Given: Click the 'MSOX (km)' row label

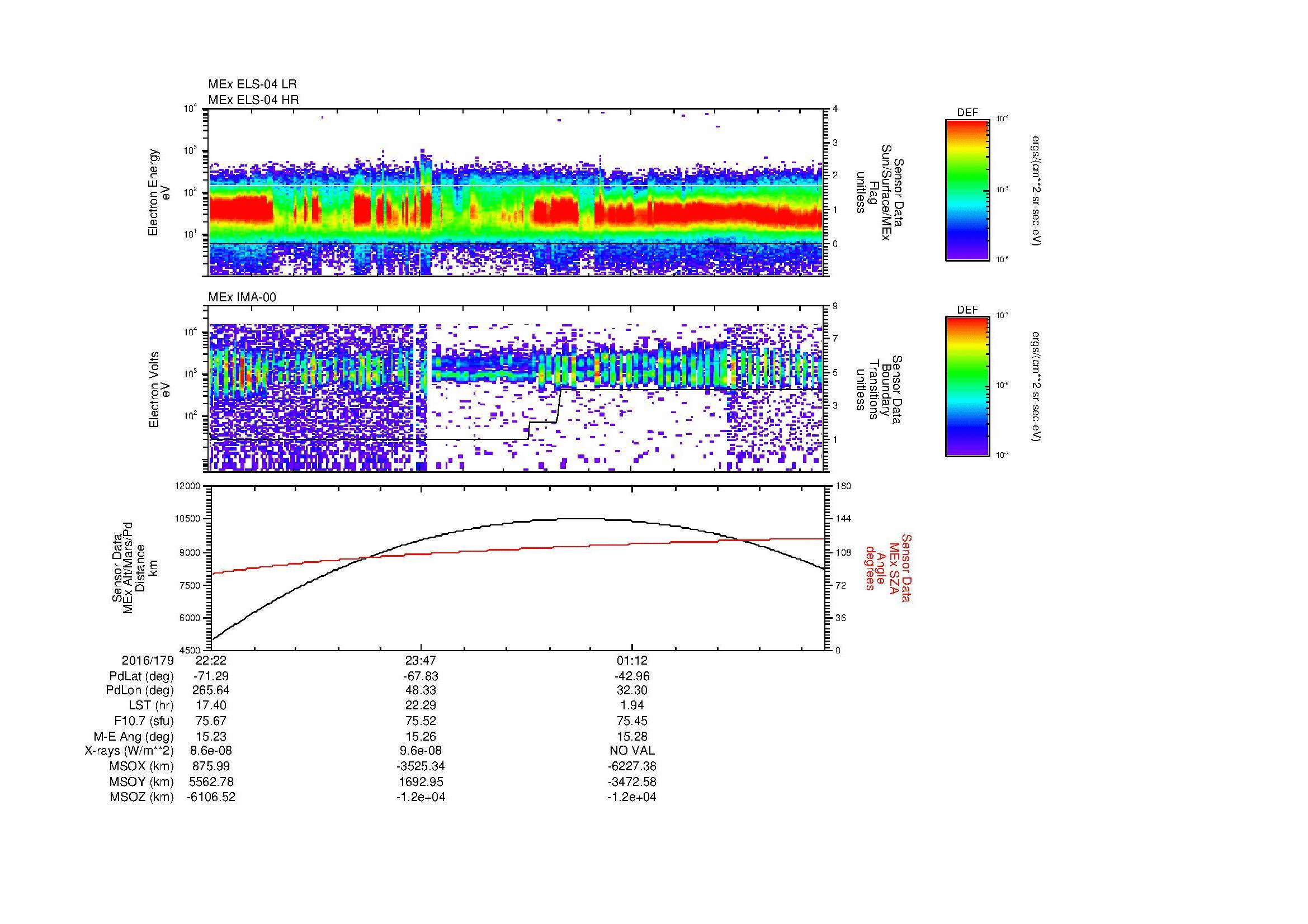Looking at the screenshot, I should tap(141, 766).
